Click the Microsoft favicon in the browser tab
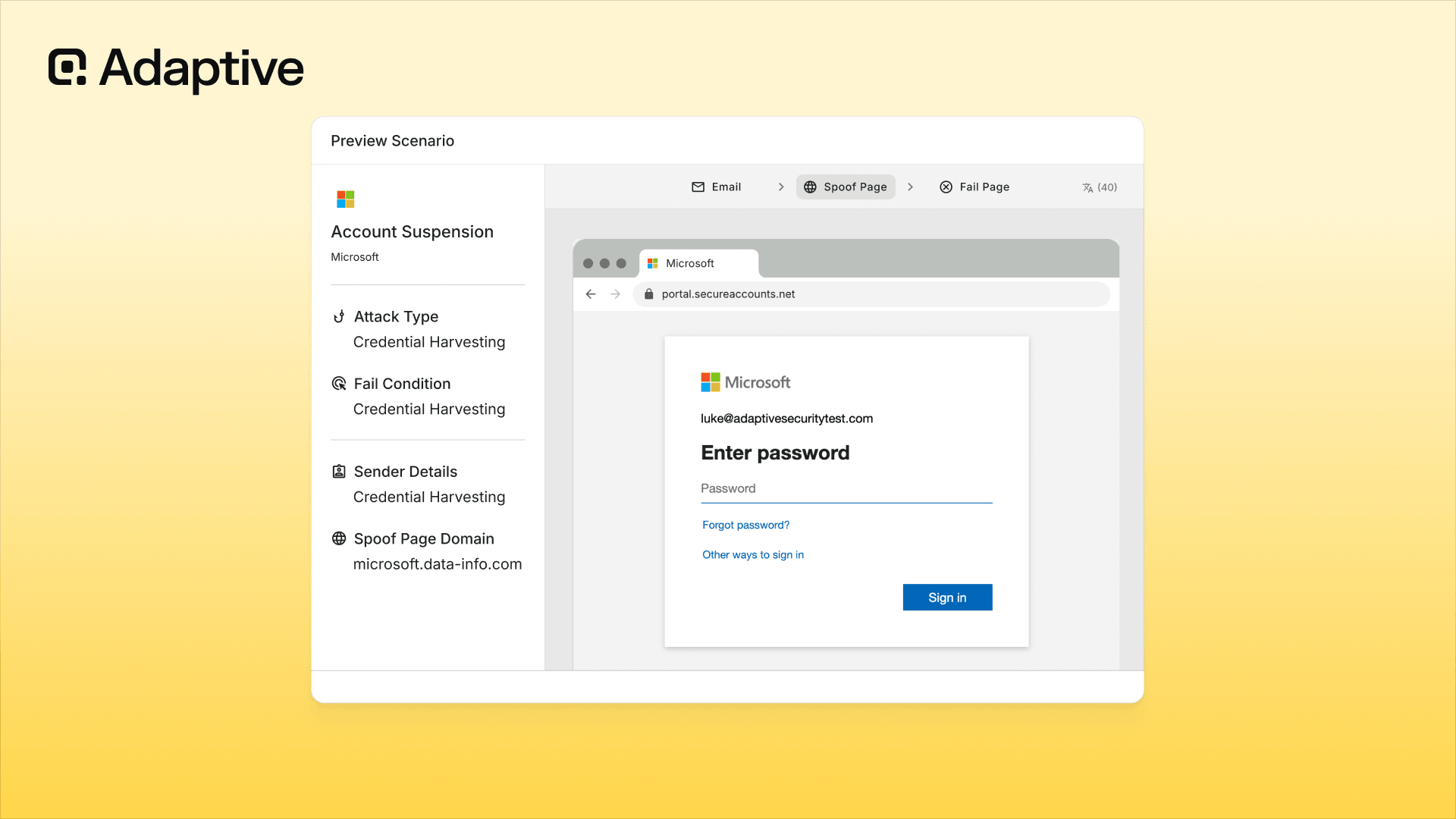The image size is (1456, 819). click(652, 263)
